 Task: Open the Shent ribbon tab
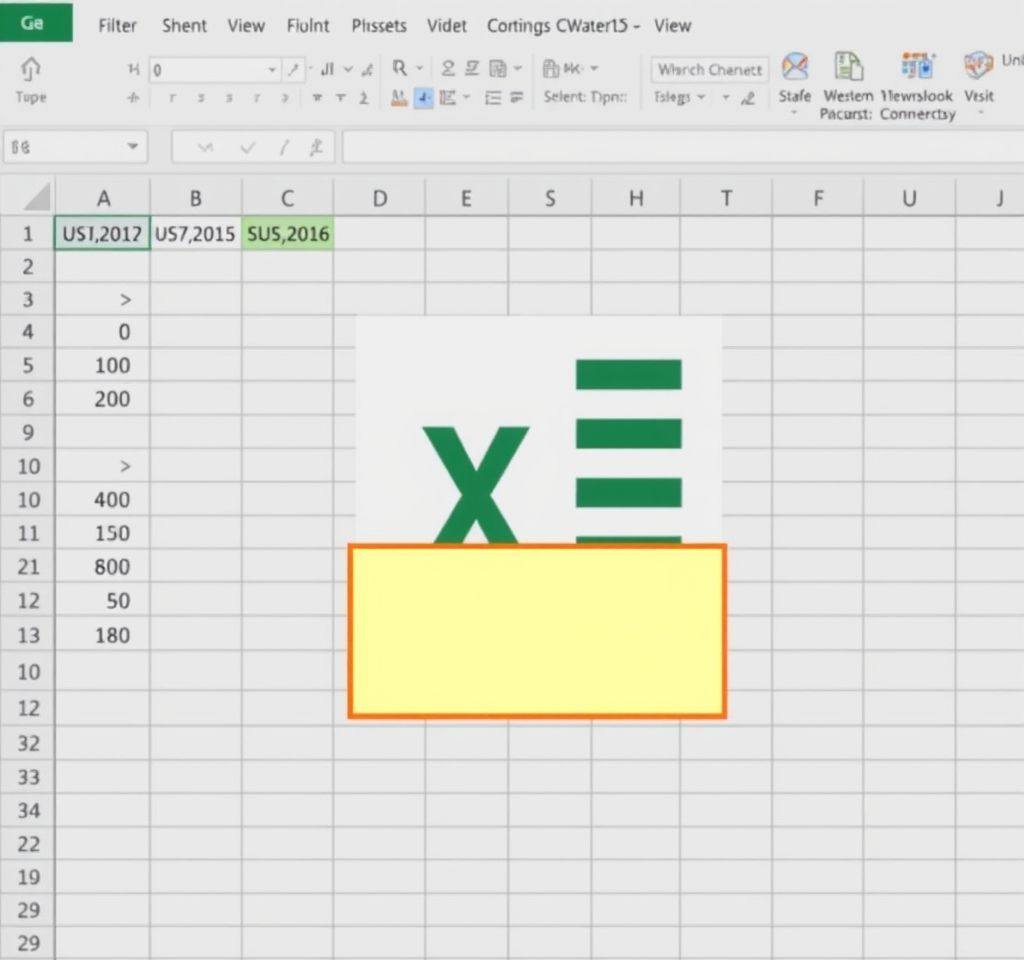click(184, 25)
